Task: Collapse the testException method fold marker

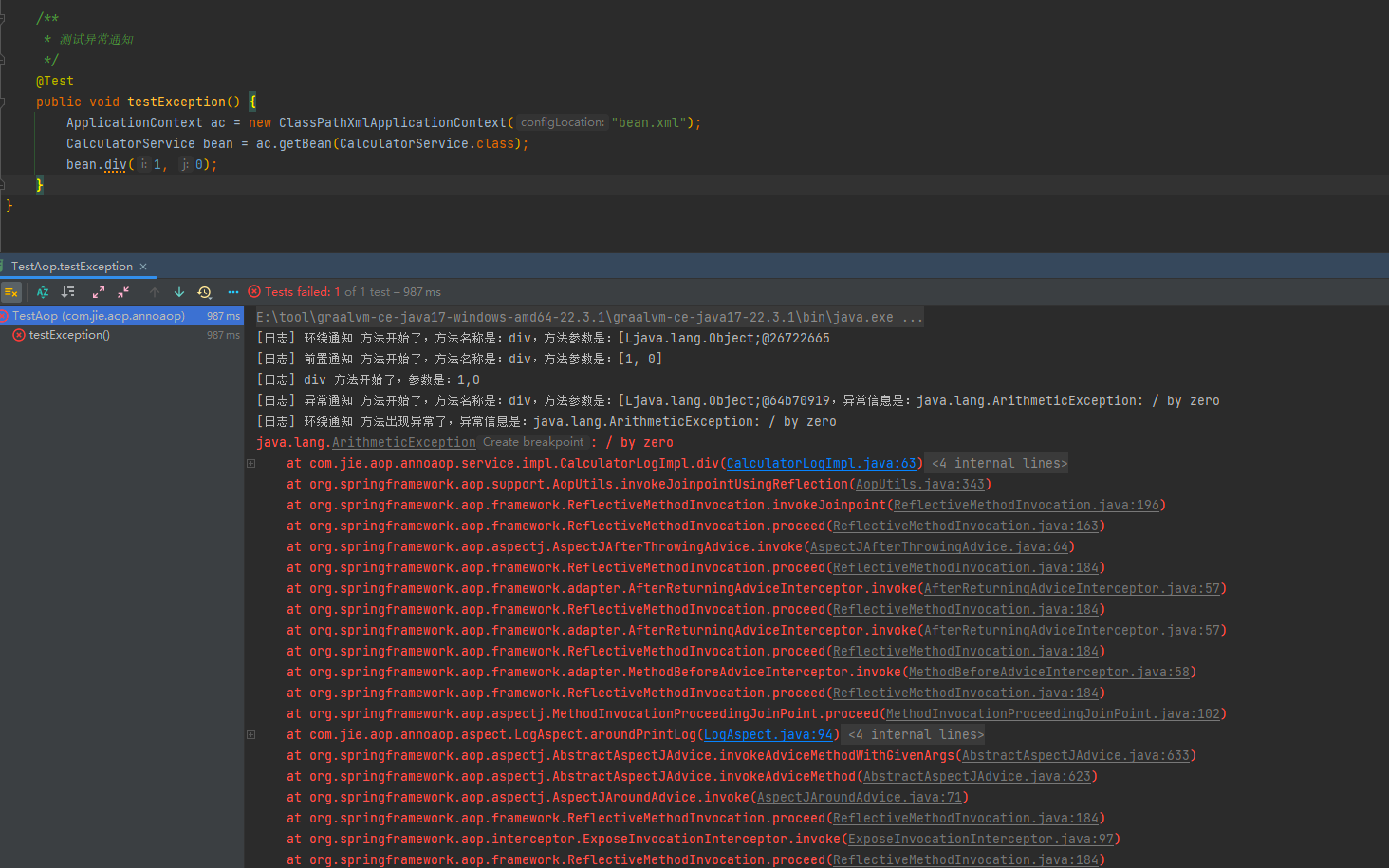Action: 3,102
